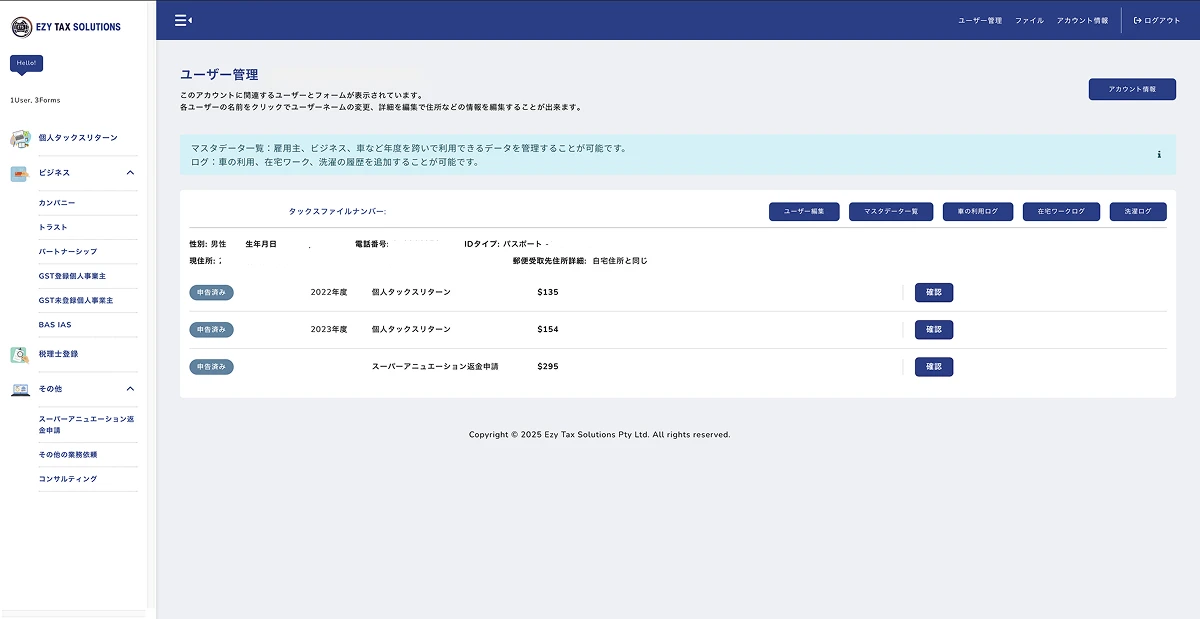The height and width of the screenshot is (619, 1200).
Task: Click the Hello! speech bubble
Action: pos(26,63)
